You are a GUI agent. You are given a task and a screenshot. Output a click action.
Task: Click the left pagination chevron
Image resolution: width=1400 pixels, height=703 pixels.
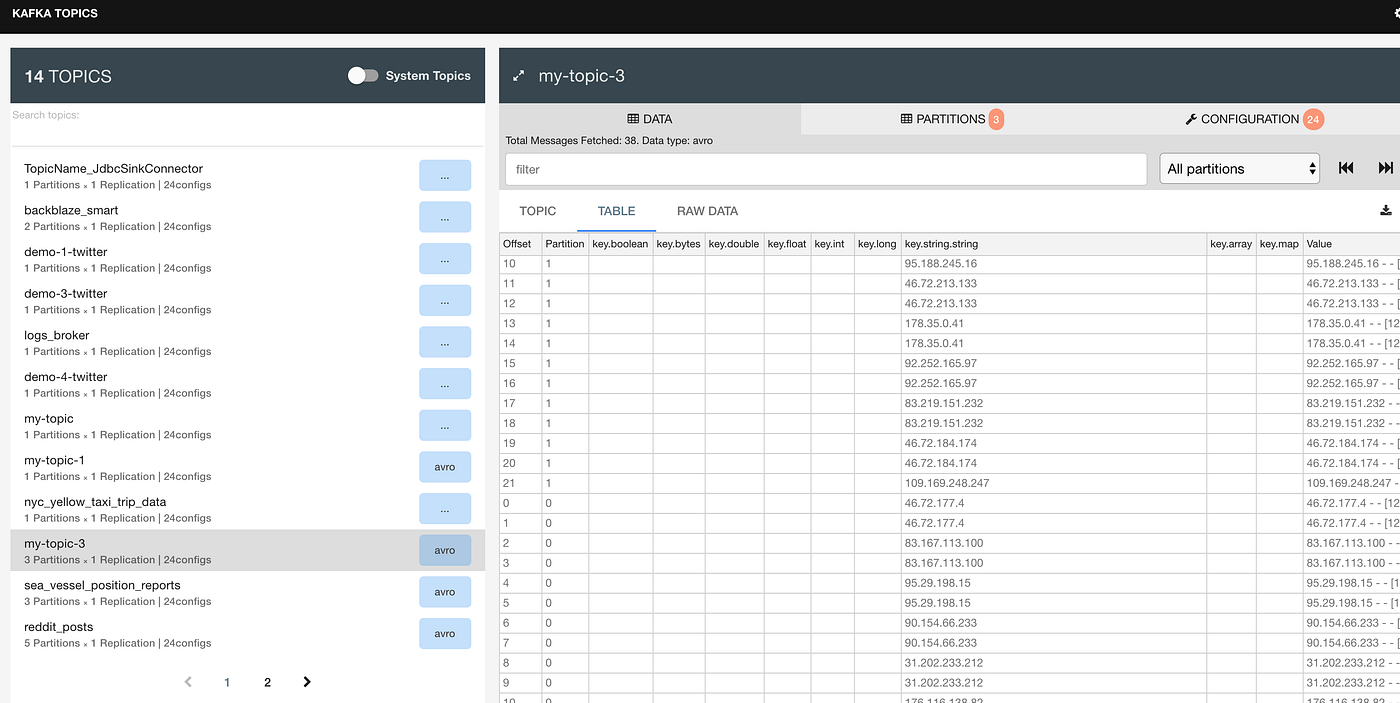[187, 681]
